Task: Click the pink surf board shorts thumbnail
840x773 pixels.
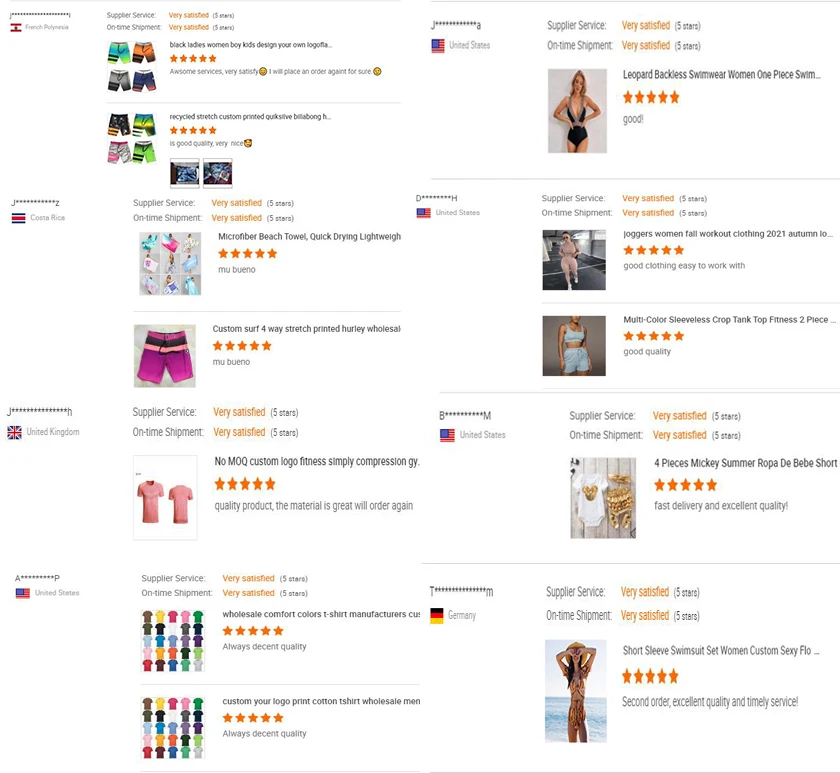Action: [165, 355]
